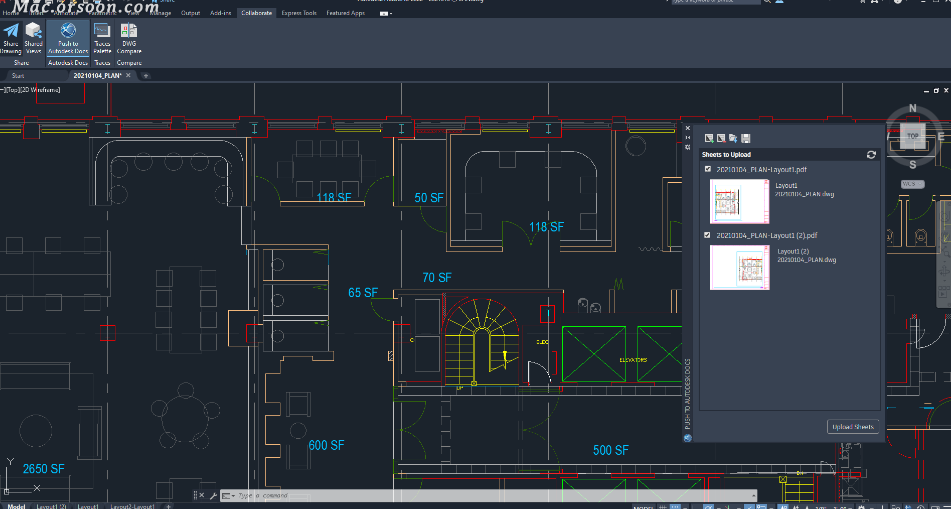This screenshot has height=509, width=951.
Task: Select the 2650 SF area label
Action: 44,469
